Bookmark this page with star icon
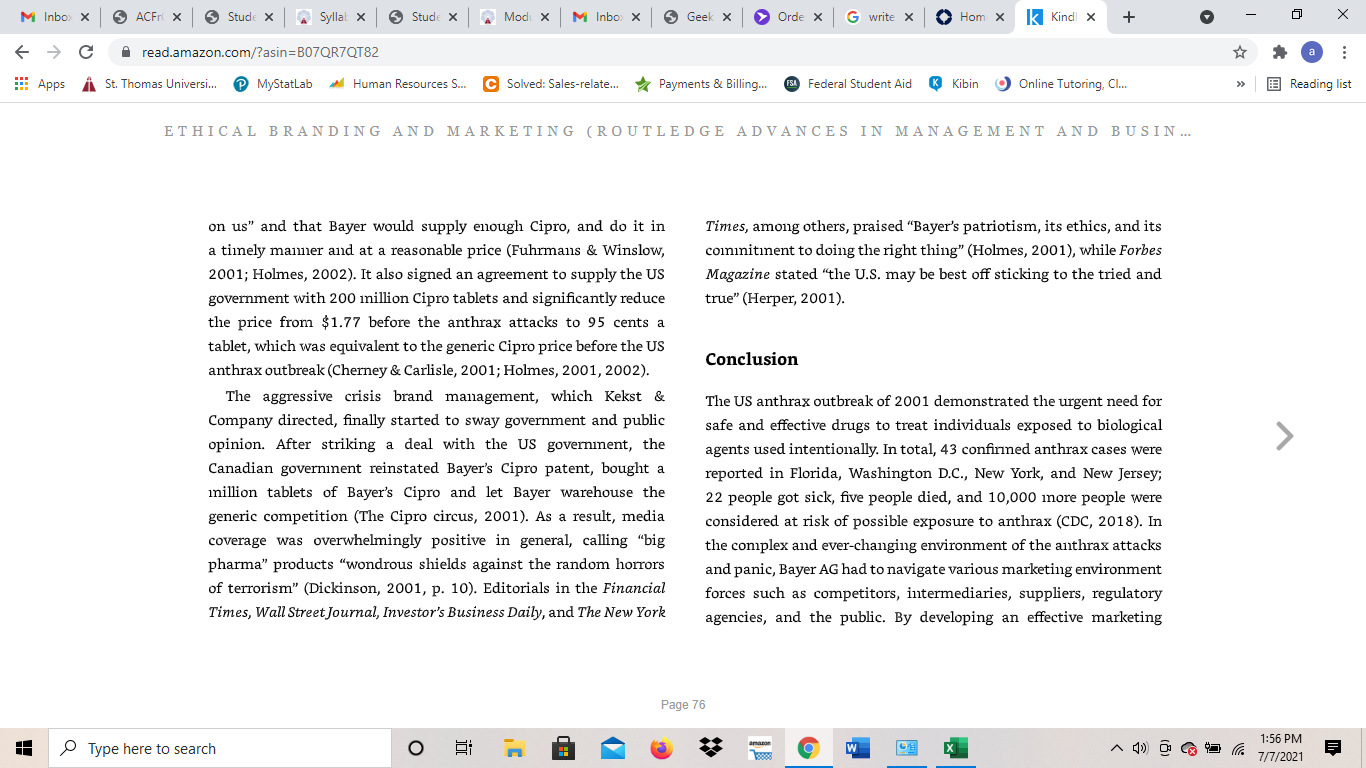Viewport: 1366px width, 768px height. coord(1240,52)
